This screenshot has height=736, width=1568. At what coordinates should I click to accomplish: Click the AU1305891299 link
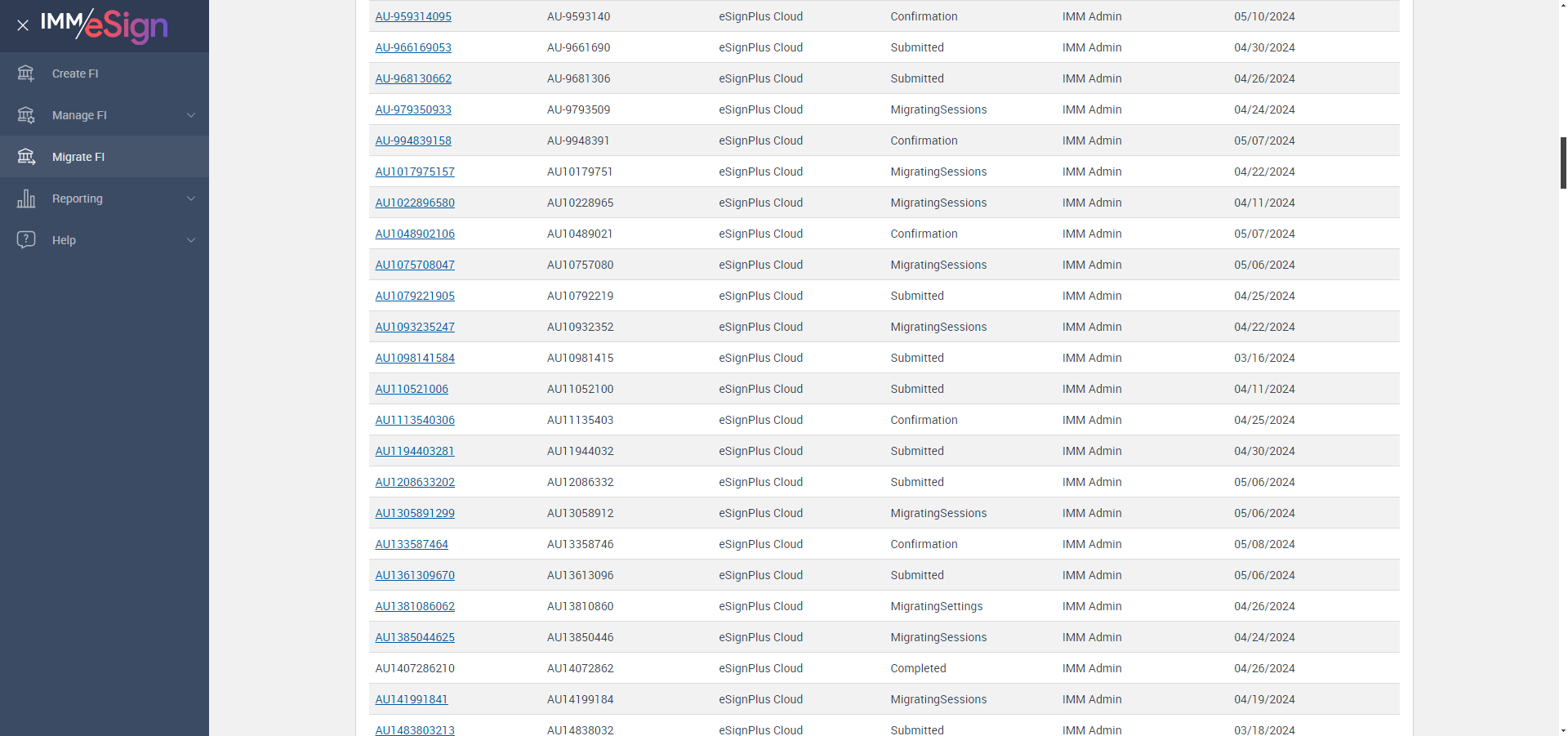tap(415, 513)
